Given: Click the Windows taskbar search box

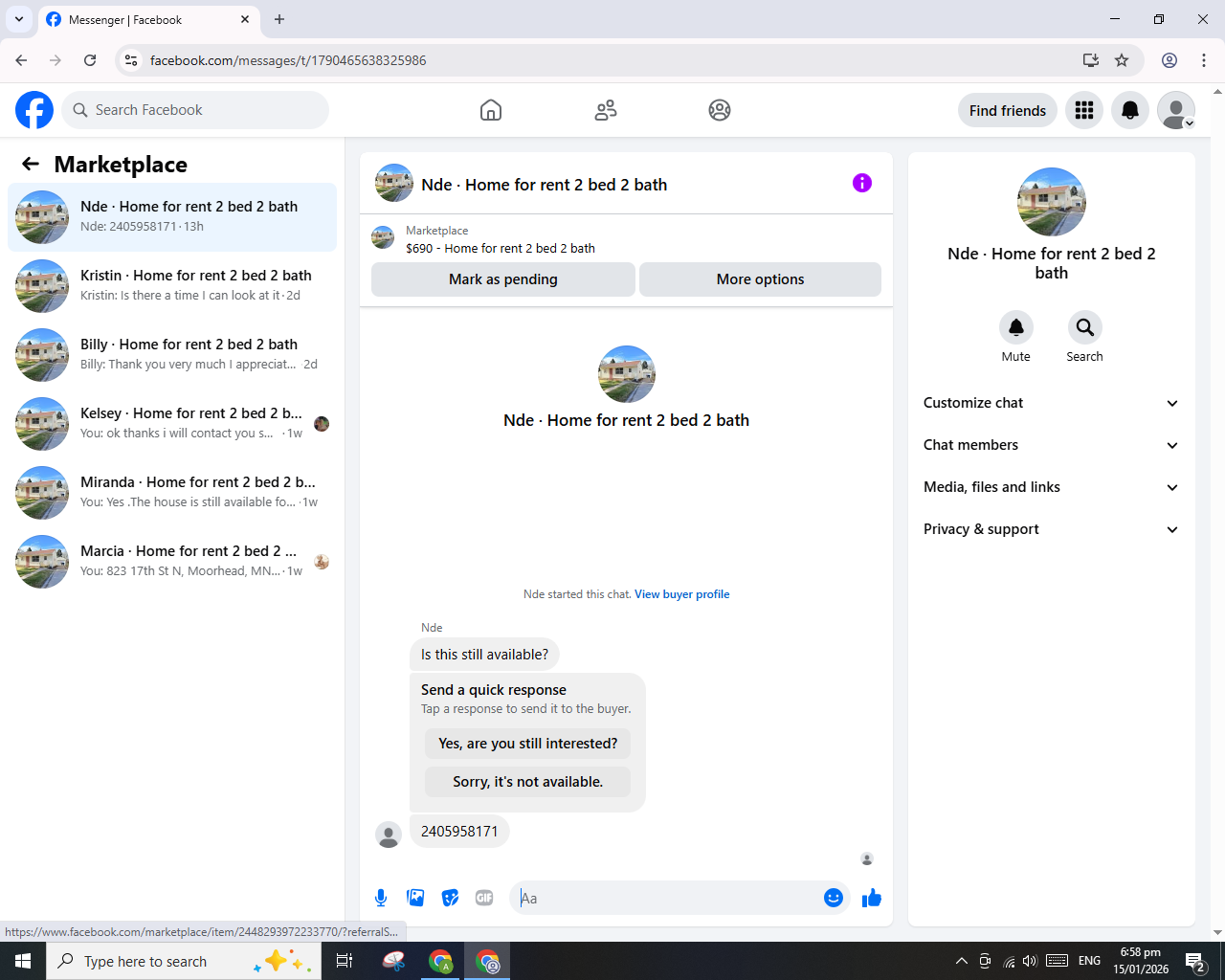Looking at the screenshot, I should click(182, 961).
